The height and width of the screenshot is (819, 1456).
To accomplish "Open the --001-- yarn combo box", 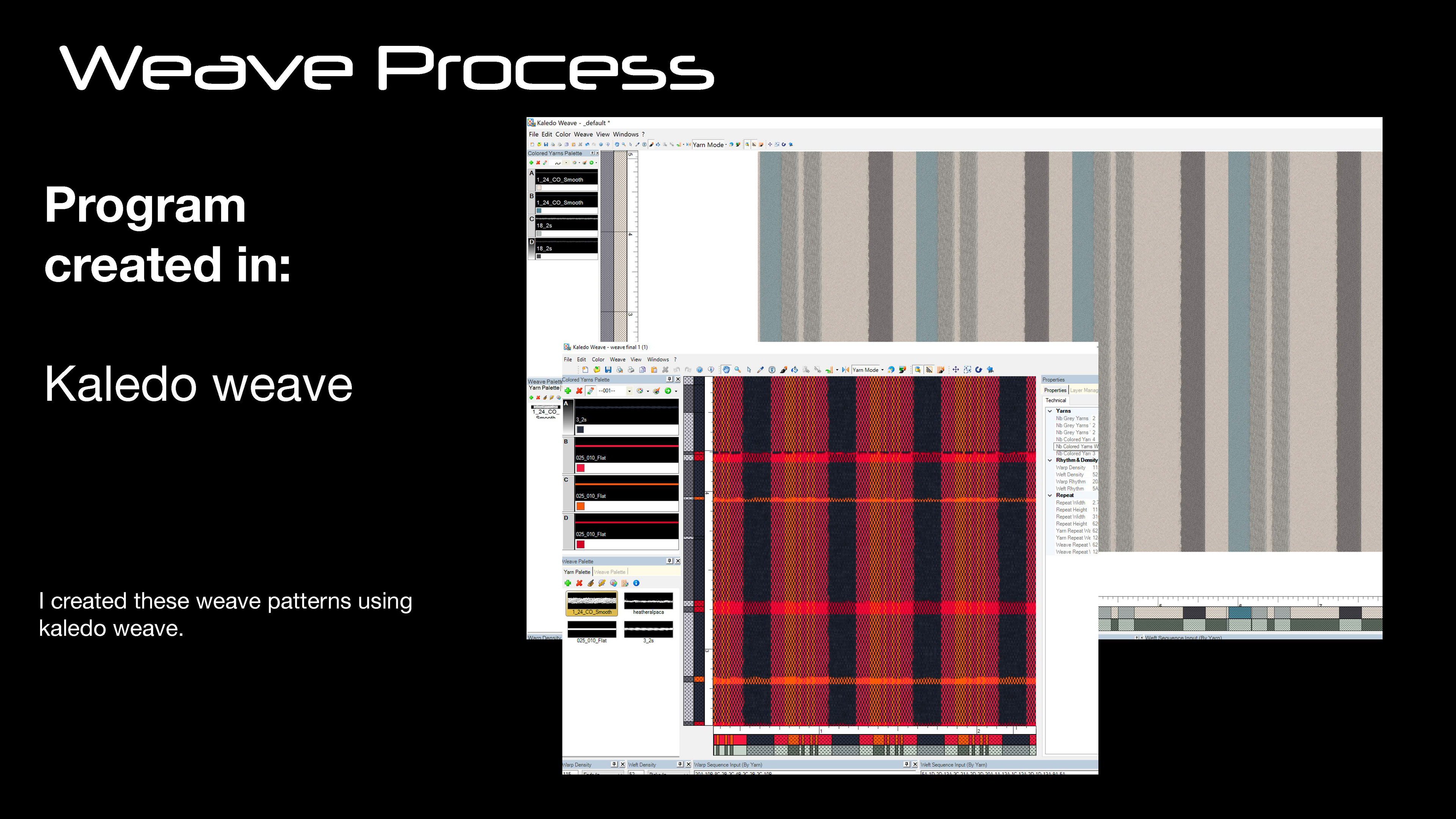I will [629, 391].
